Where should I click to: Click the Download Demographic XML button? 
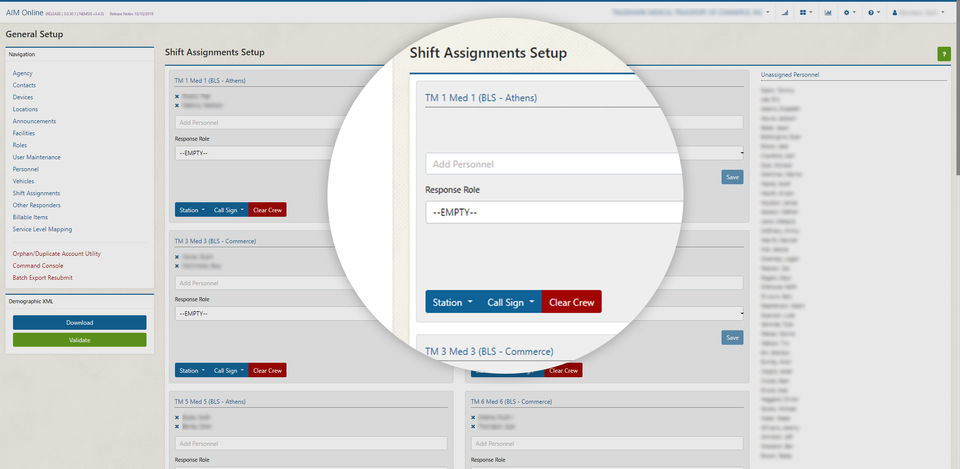(x=80, y=323)
